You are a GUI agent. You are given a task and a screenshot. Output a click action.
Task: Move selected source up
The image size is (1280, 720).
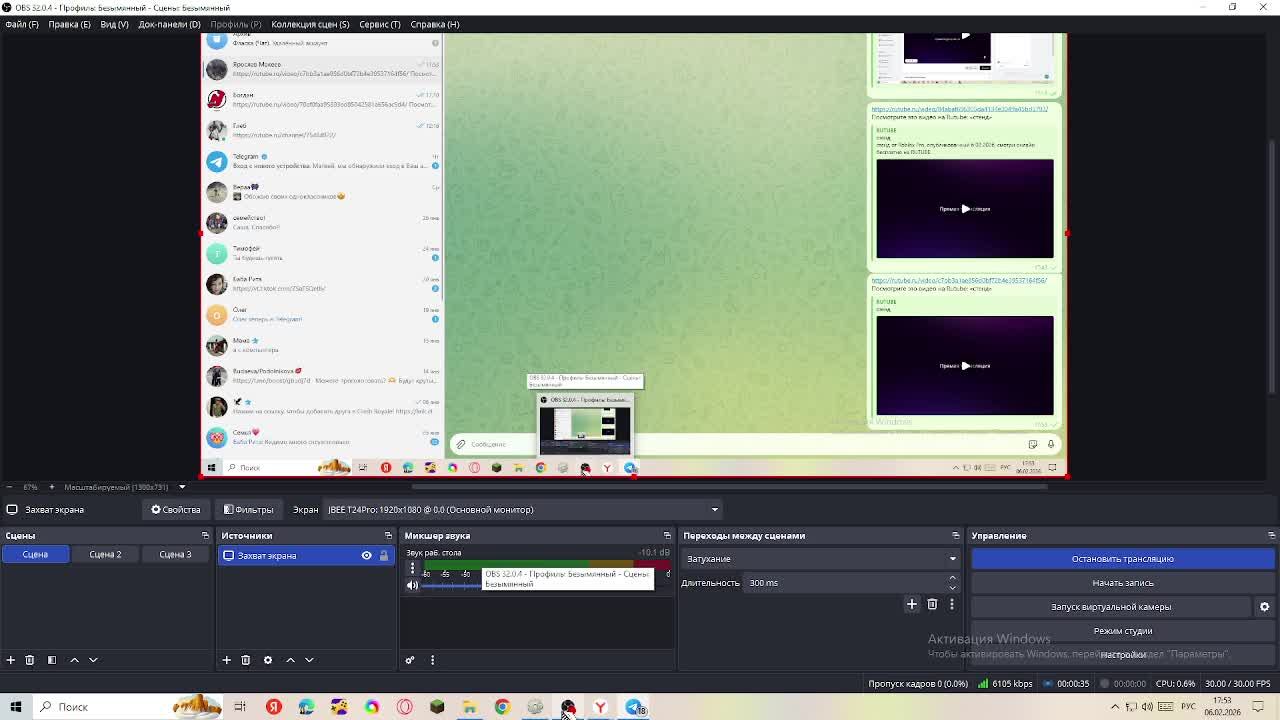[290, 660]
